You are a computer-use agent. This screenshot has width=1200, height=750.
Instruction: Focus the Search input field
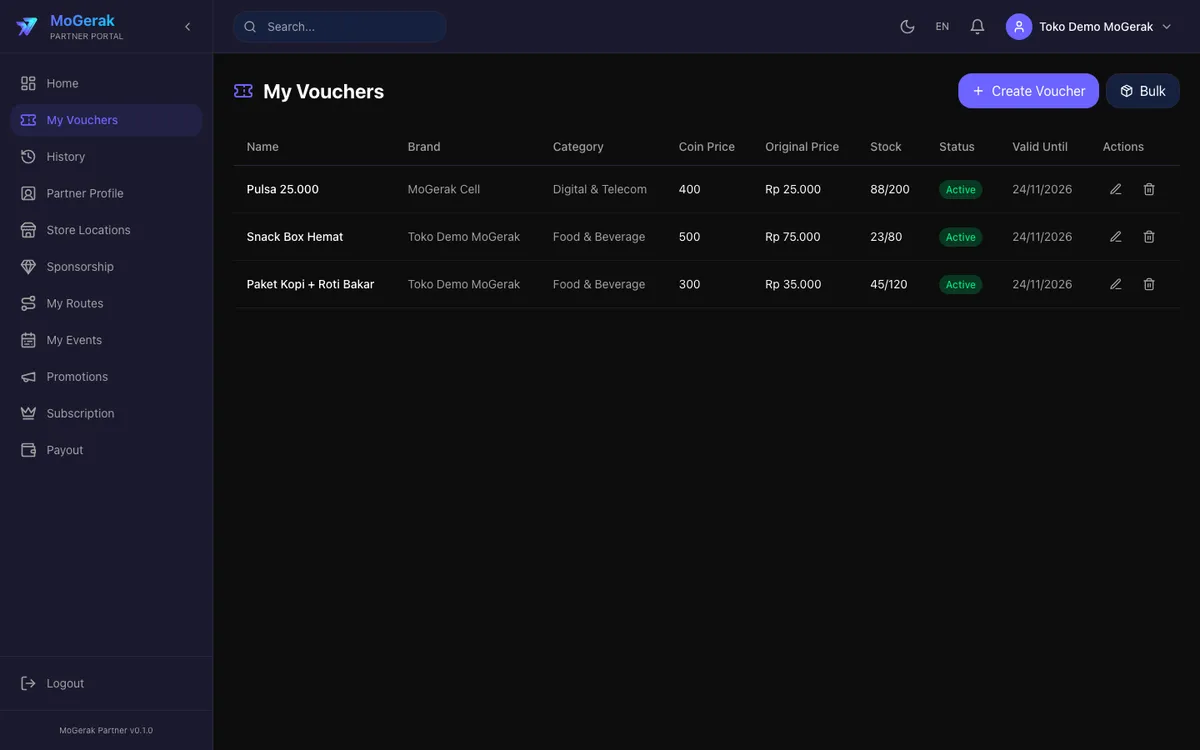pyautogui.click(x=340, y=27)
